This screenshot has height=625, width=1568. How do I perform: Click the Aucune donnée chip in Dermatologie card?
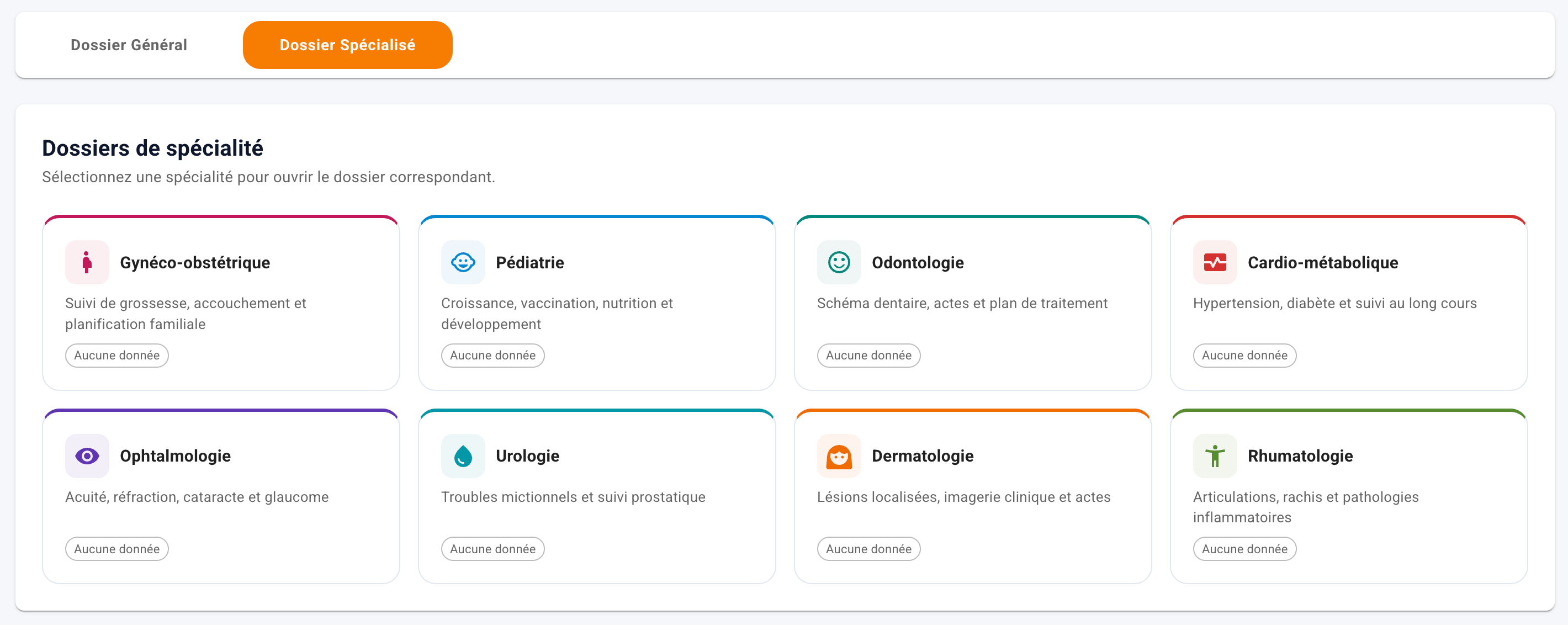point(868,549)
